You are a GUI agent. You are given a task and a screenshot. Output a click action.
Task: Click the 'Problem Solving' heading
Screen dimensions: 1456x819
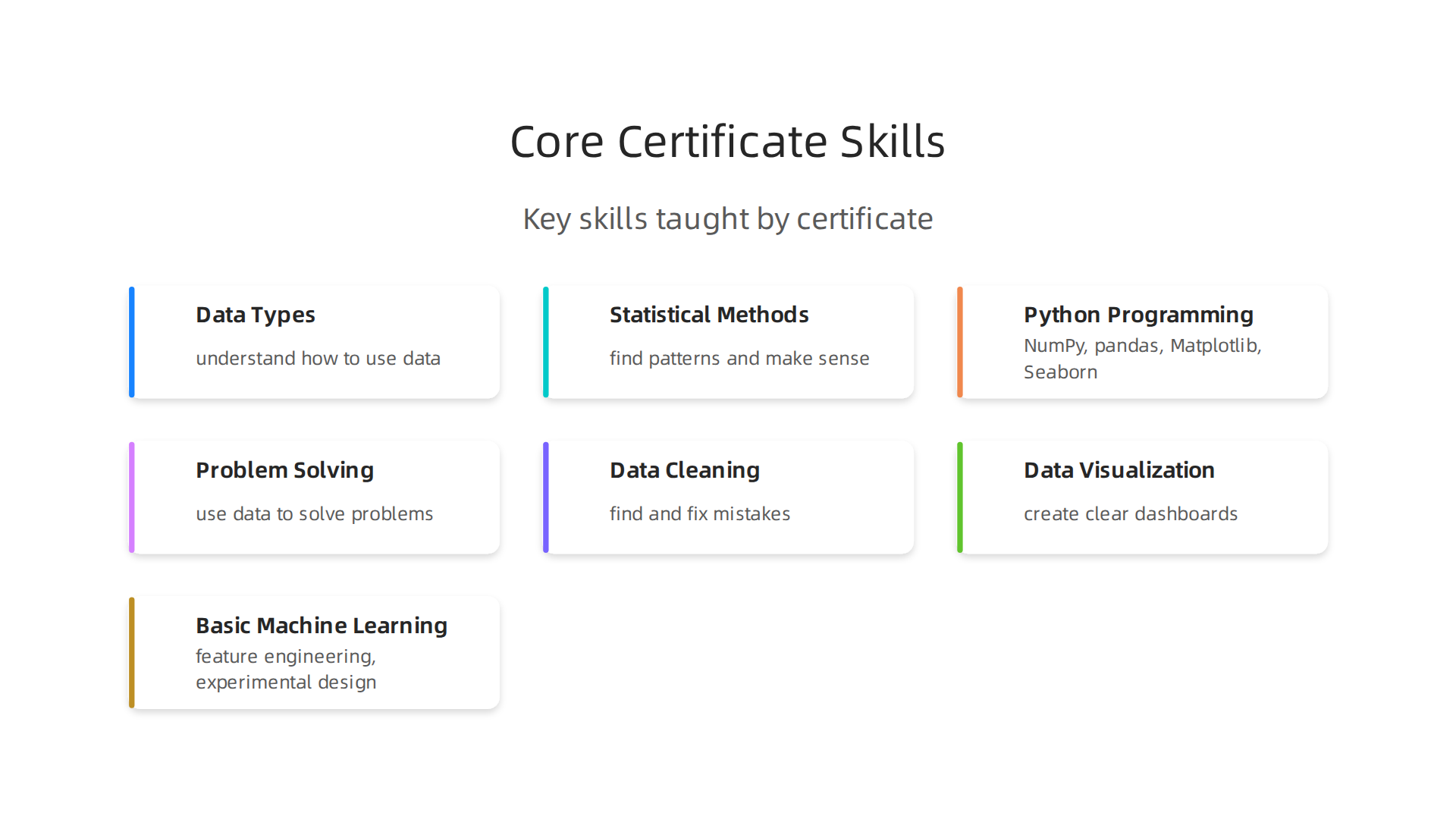284,470
